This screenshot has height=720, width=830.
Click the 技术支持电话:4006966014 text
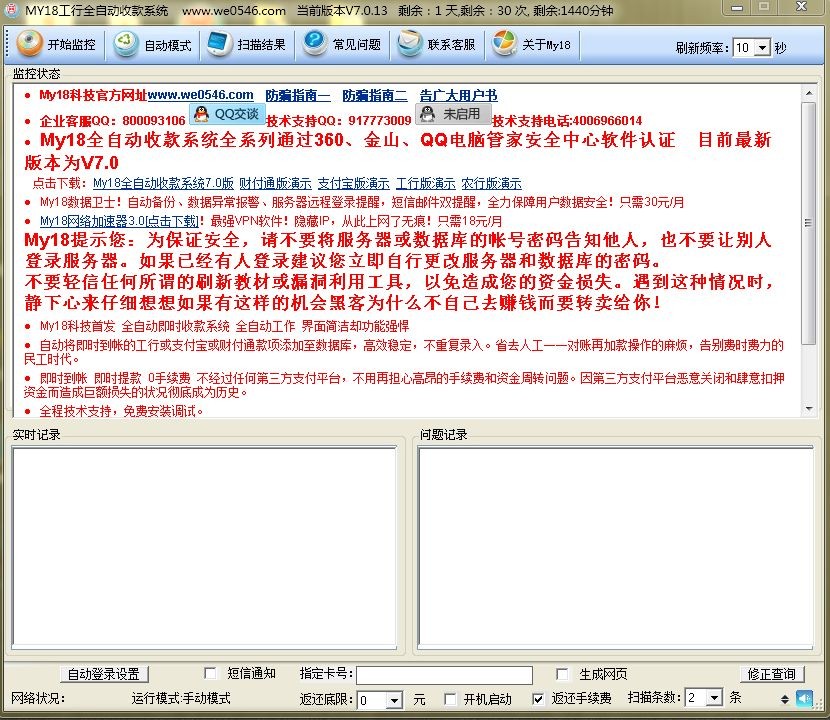tap(567, 121)
